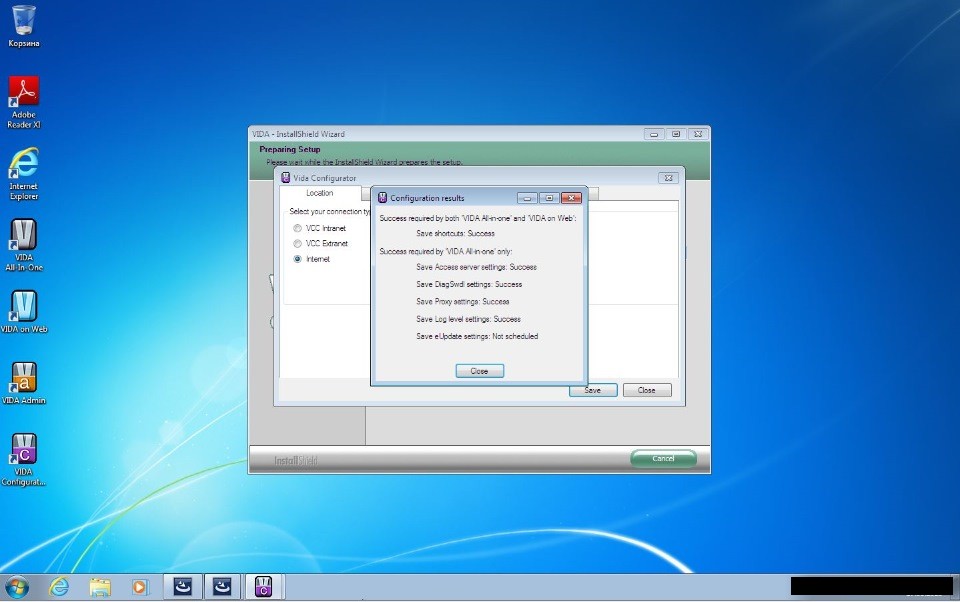Open Windows Media Player from the taskbar
The height and width of the screenshot is (602, 960).
[140, 587]
